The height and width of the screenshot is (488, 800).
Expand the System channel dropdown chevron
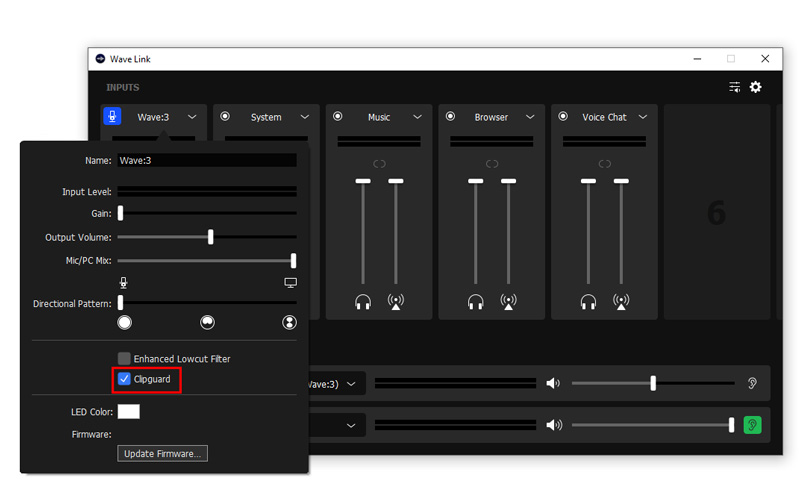(305, 117)
